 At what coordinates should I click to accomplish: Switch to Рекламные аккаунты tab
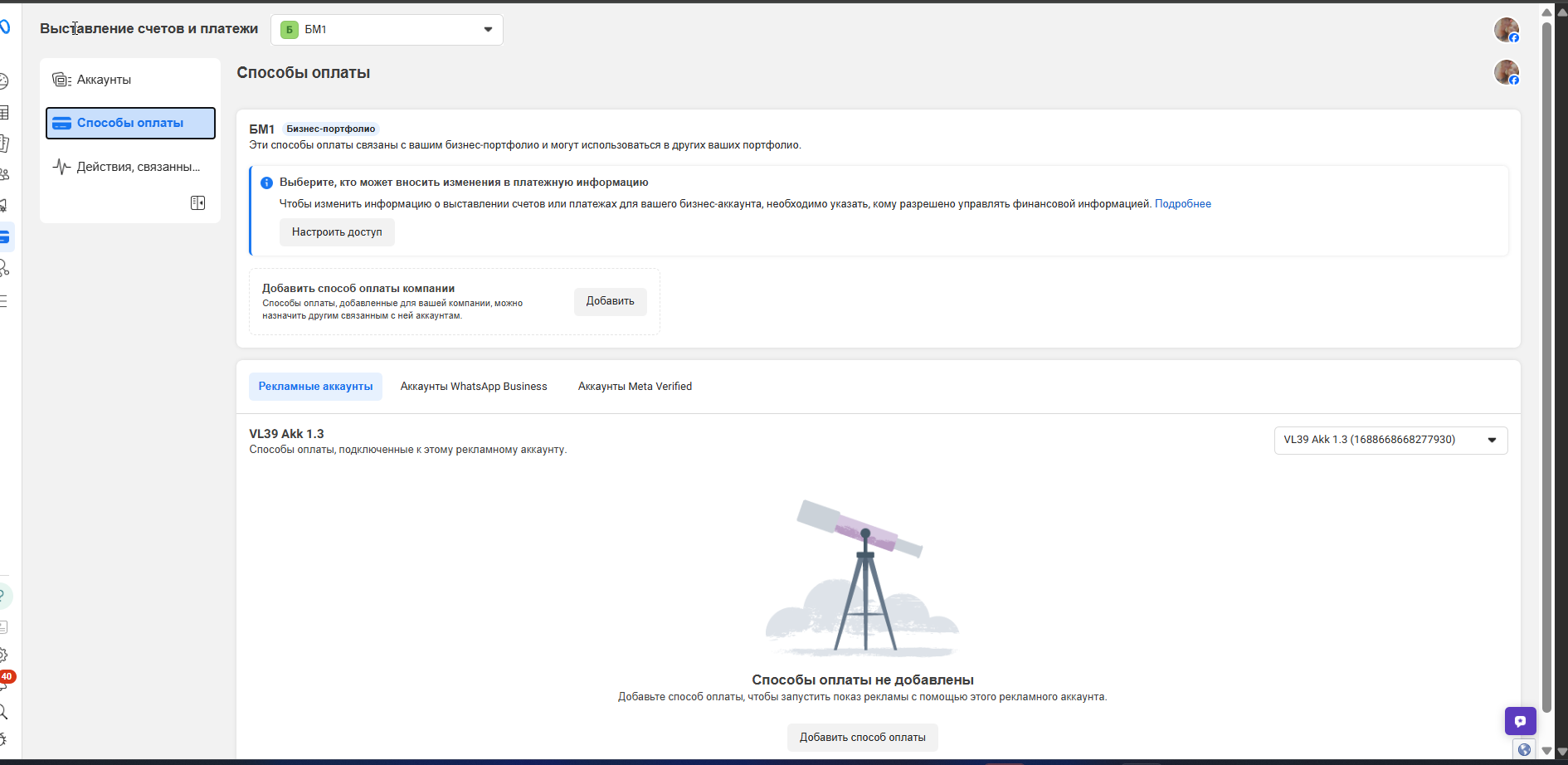coord(315,387)
